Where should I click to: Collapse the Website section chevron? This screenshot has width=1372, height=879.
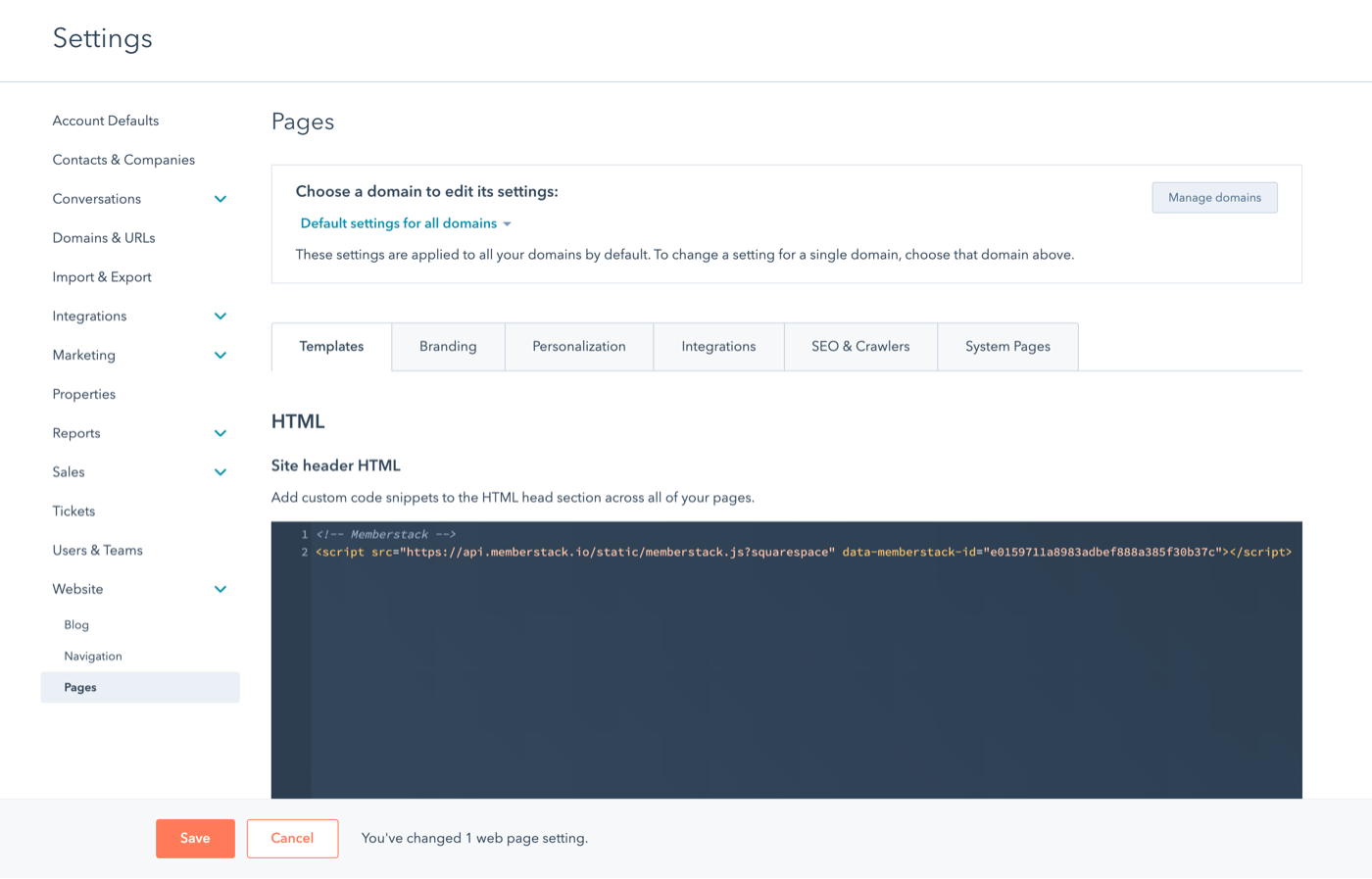click(220, 589)
